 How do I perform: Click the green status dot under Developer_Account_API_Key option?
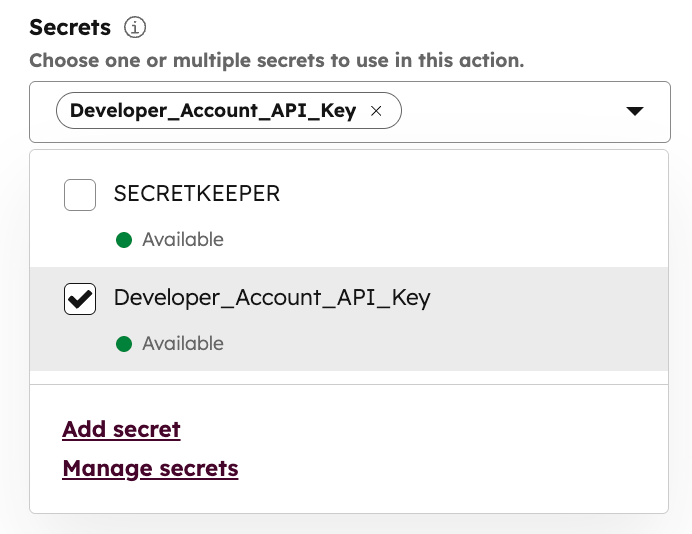(x=124, y=344)
